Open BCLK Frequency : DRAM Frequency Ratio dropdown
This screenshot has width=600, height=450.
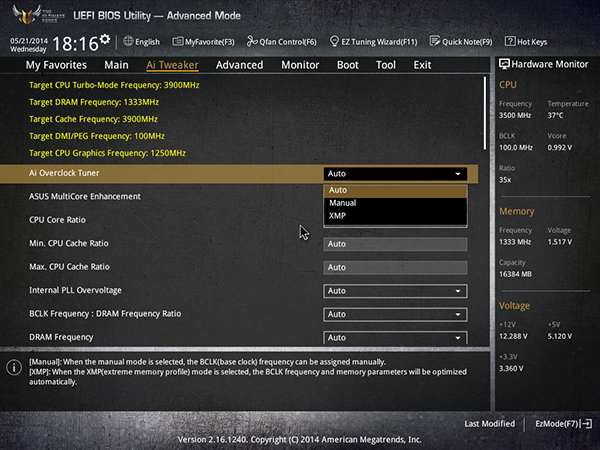395,315
